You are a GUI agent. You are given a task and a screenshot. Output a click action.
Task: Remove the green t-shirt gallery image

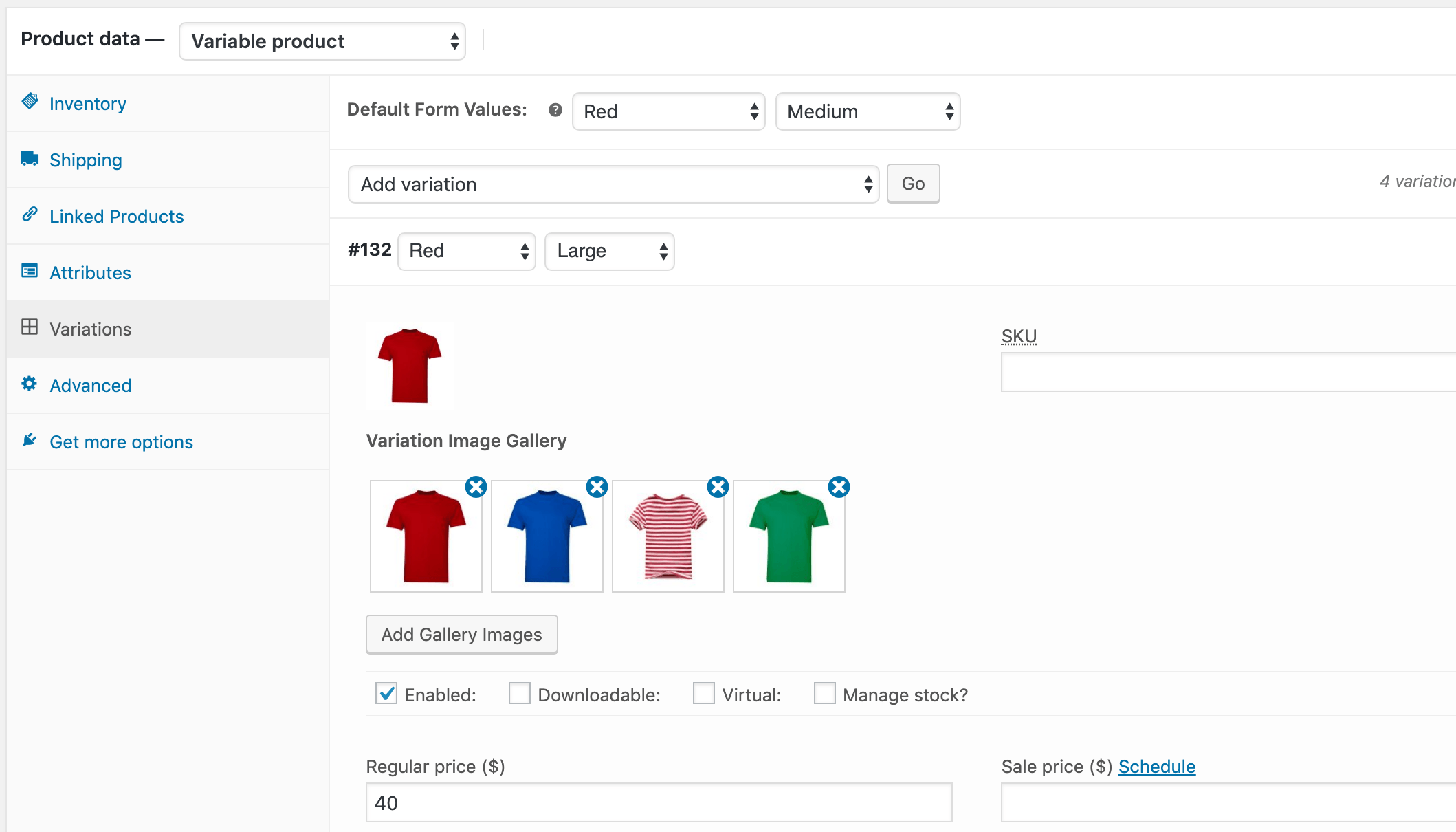839,487
